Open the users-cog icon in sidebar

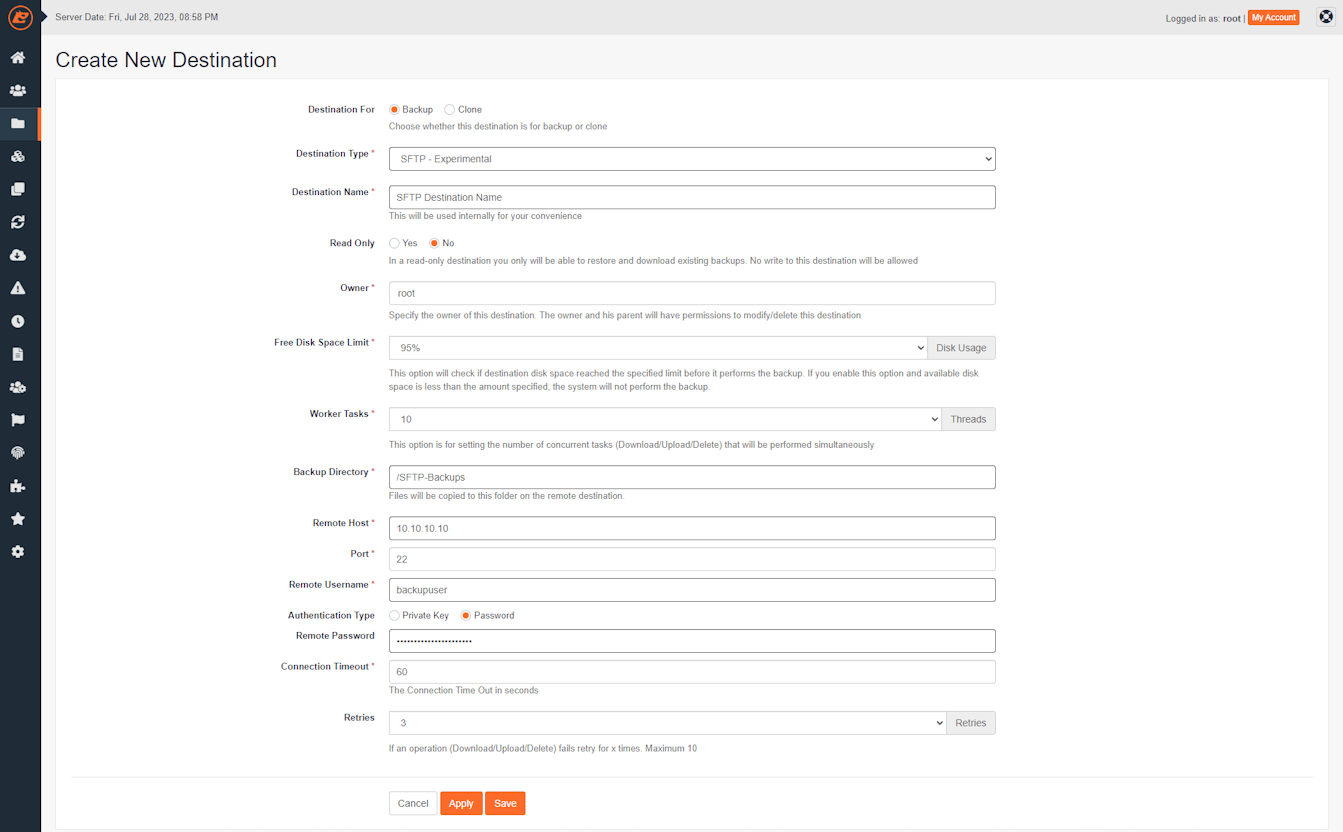[18, 387]
